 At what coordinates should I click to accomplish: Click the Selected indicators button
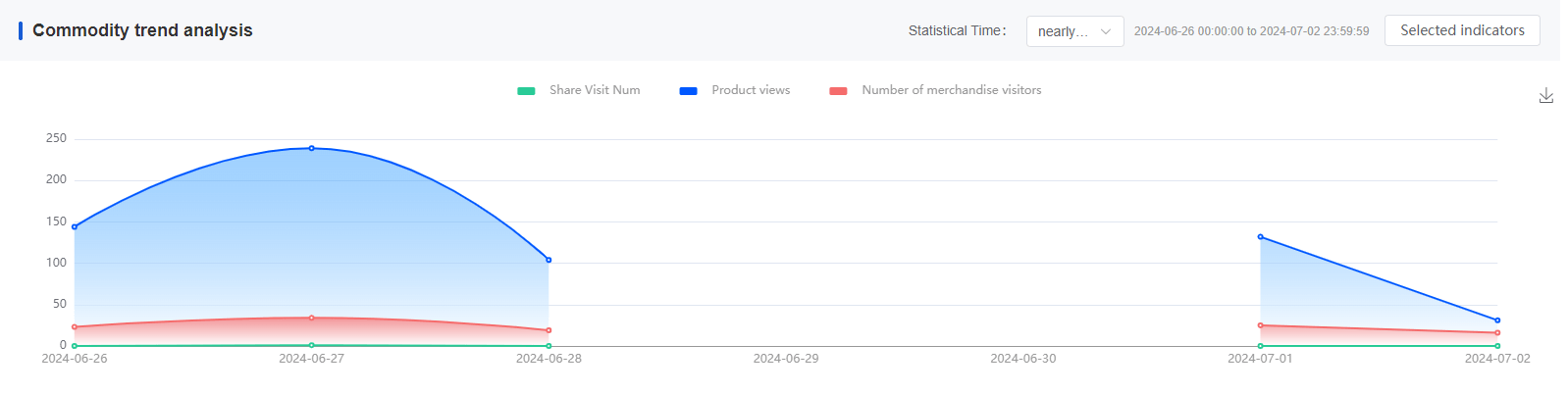coord(1462,30)
